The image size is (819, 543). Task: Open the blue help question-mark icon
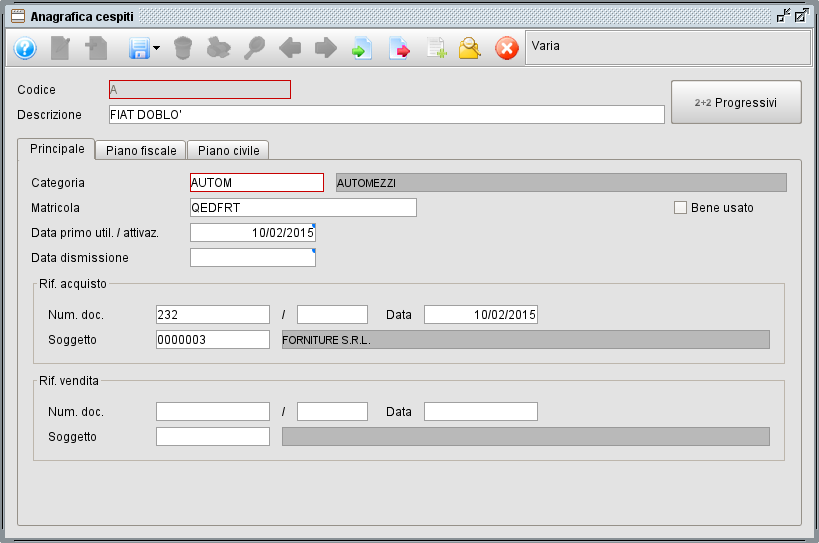pos(25,49)
